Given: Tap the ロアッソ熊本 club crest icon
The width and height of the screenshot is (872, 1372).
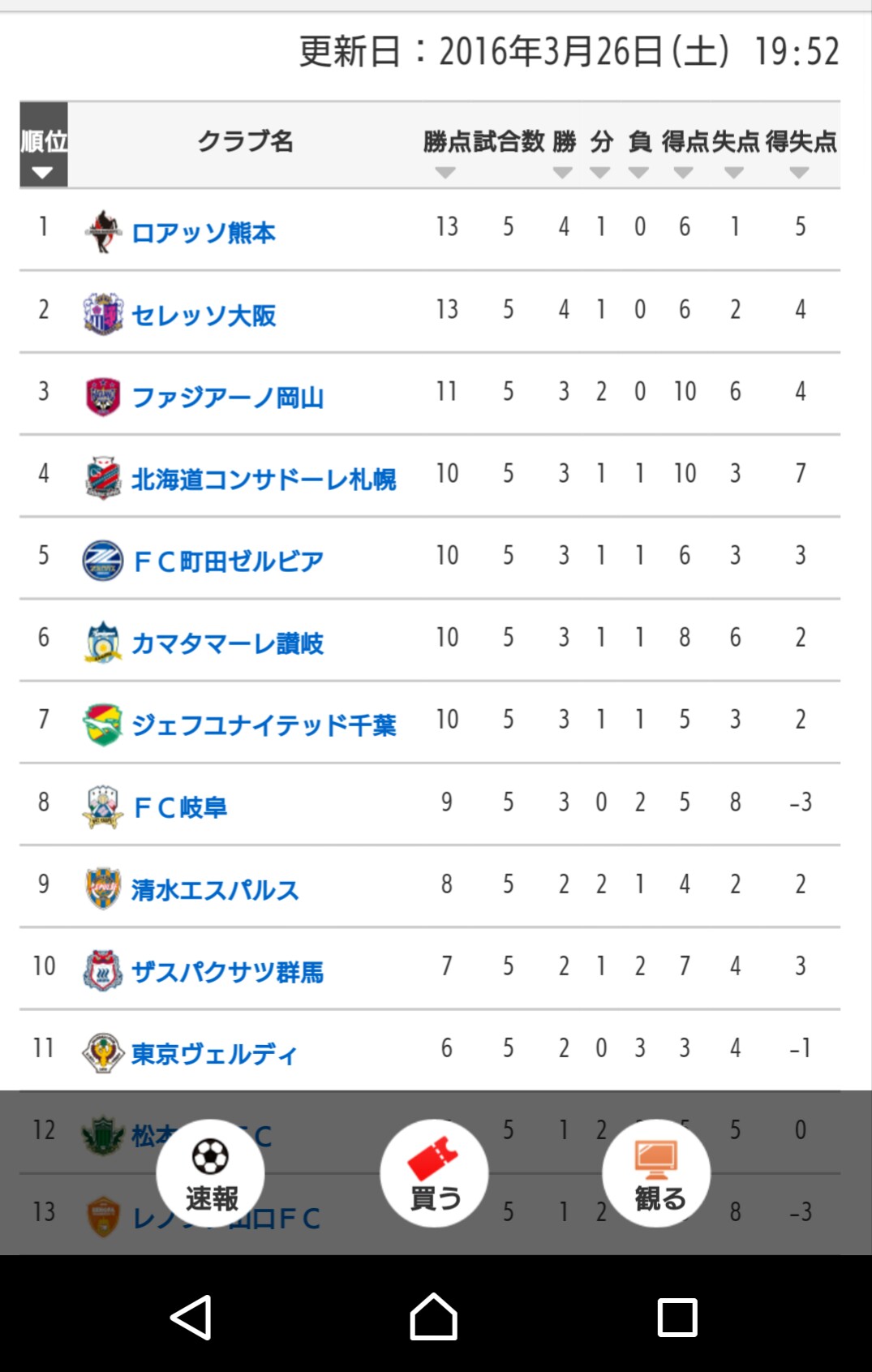Looking at the screenshot, I should click(x=103, y=231).
